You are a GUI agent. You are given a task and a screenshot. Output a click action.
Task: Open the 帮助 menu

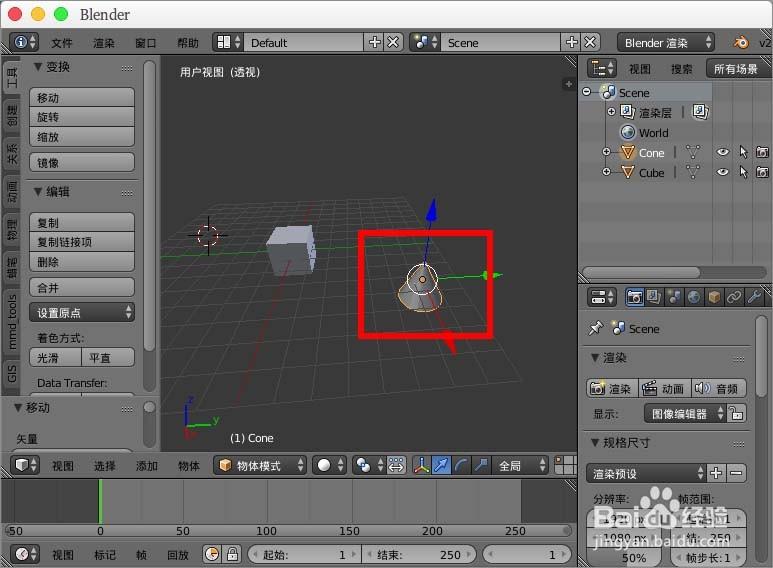click(188, 43)
